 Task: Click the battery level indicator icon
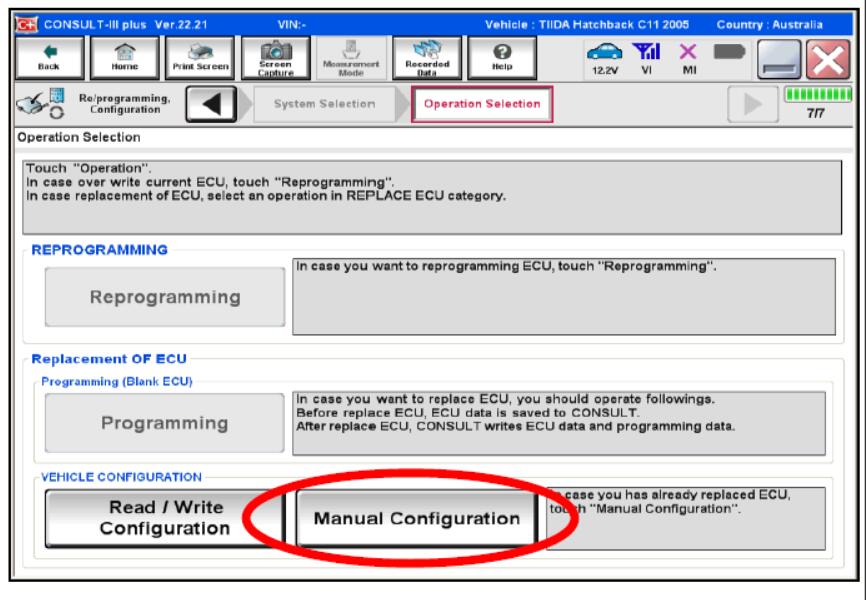point(730,52)
